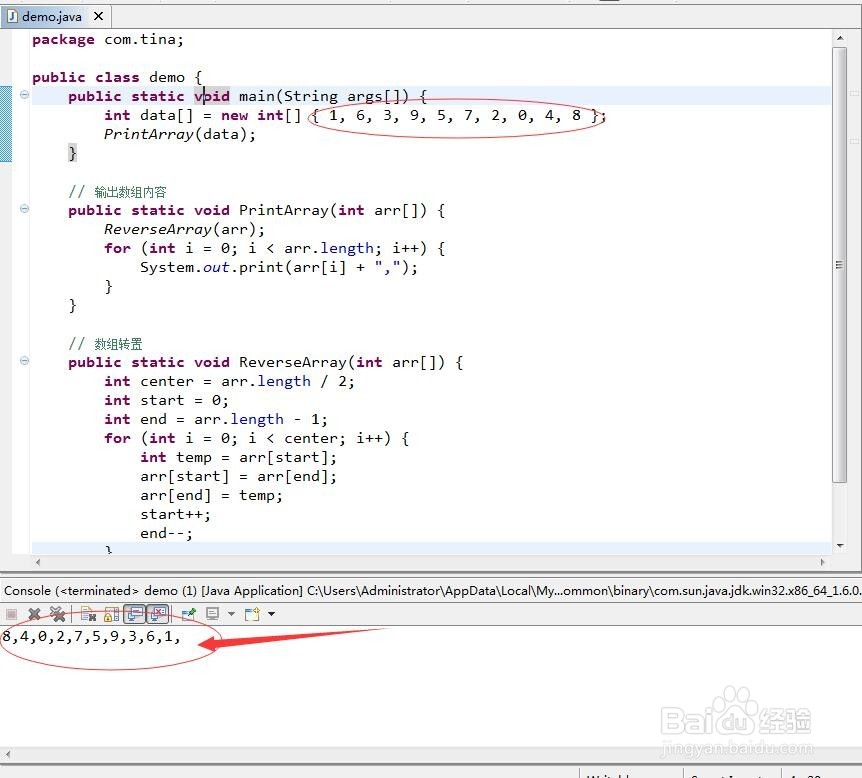This screenshot has height=778, width=862.
Task: Click the 'for (int i = 0; i < center; i++)' line
Action: [x=257, y=439]
